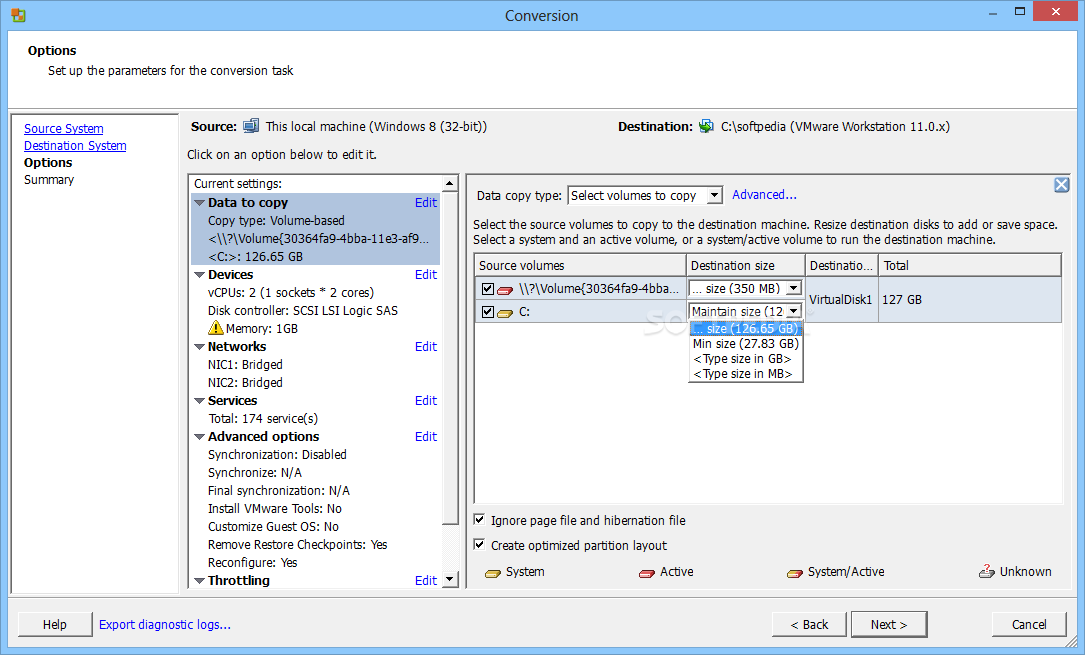Uncheck the C: volume checkbox

click(x=488, y=312)
